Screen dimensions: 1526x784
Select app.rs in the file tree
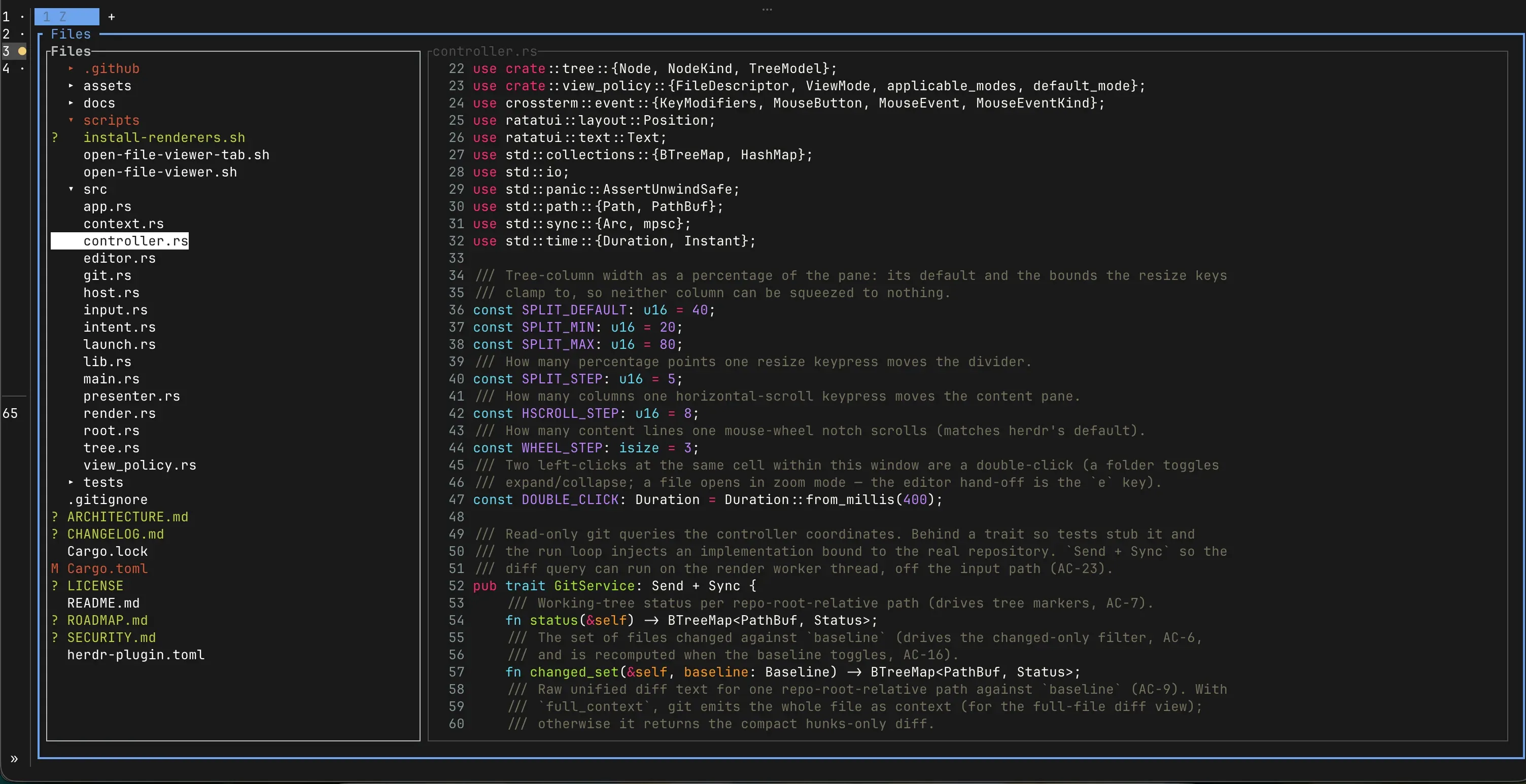[x=107, y=207]
